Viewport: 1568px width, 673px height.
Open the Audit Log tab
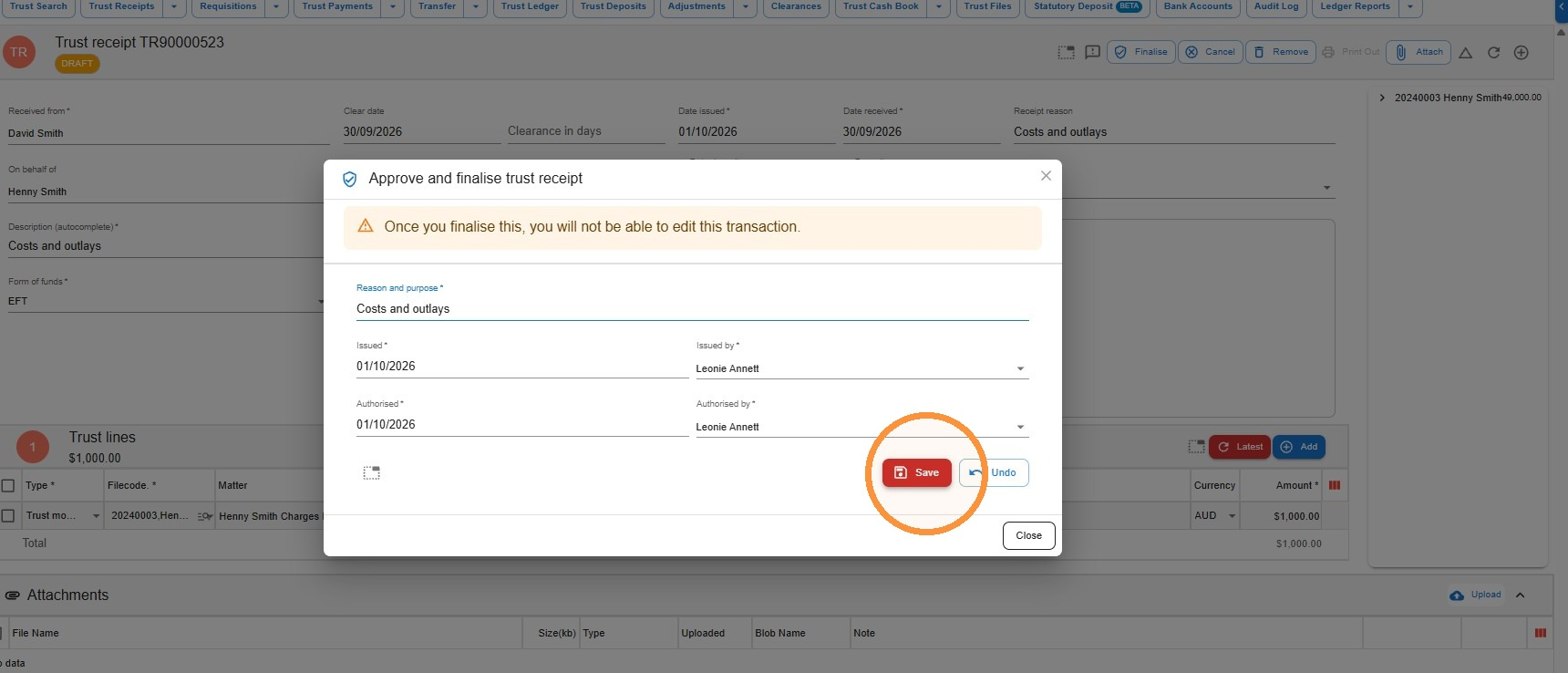tap(1275, 6)
